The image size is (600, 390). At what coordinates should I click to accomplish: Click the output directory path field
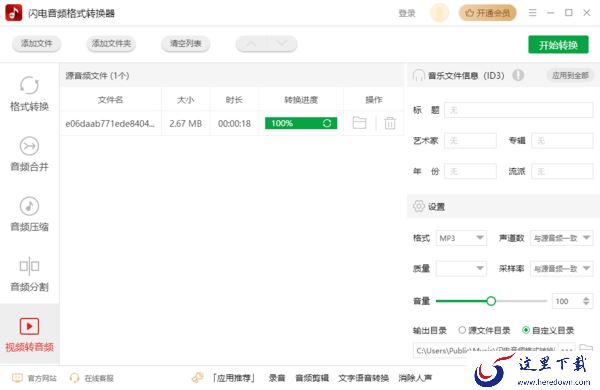tap(485, 350)
